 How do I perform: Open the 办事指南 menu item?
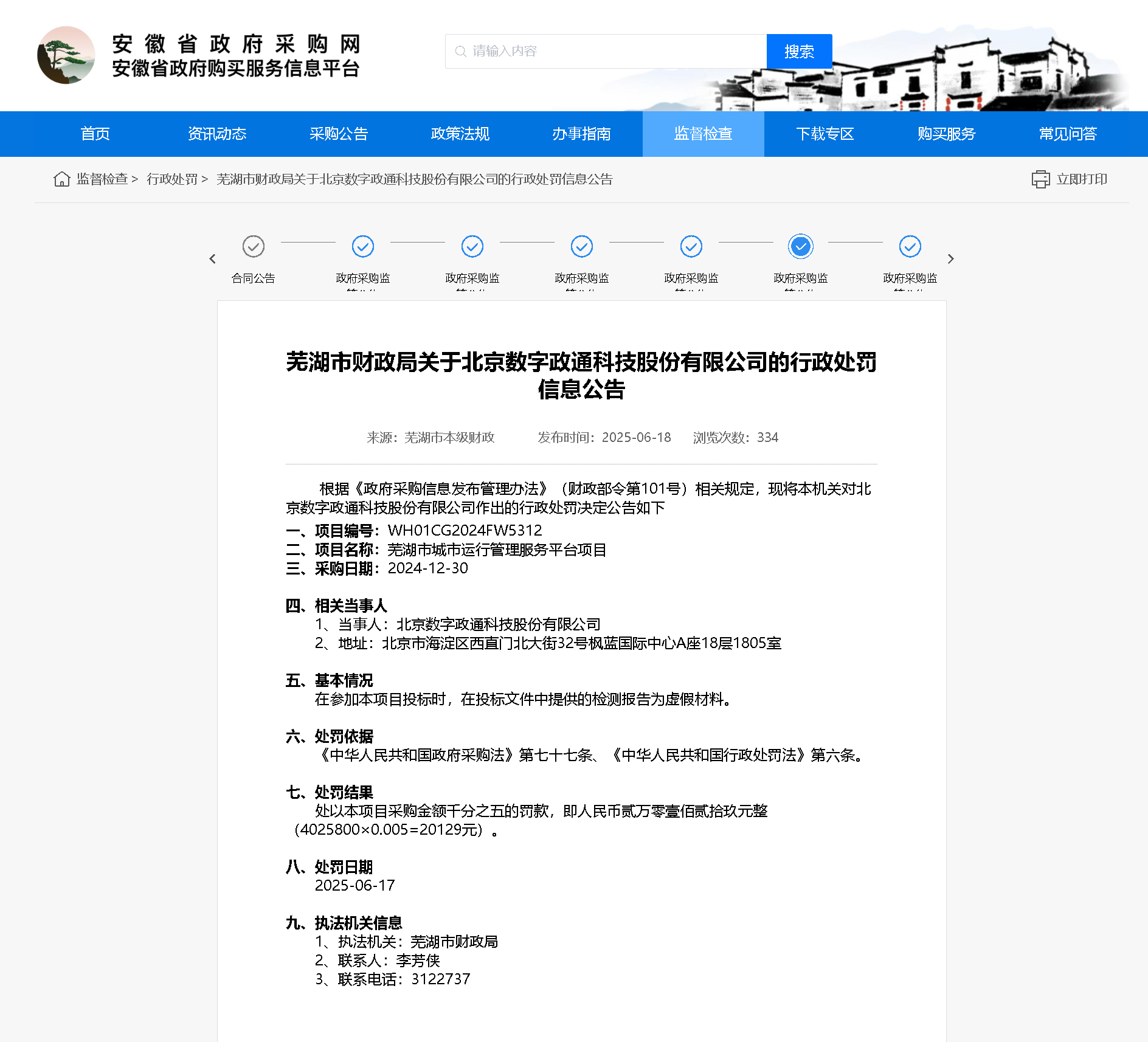pos(582,134)
